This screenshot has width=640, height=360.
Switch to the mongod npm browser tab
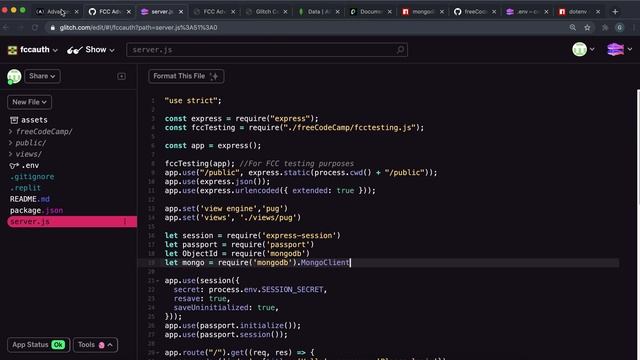tap(422, 12)
